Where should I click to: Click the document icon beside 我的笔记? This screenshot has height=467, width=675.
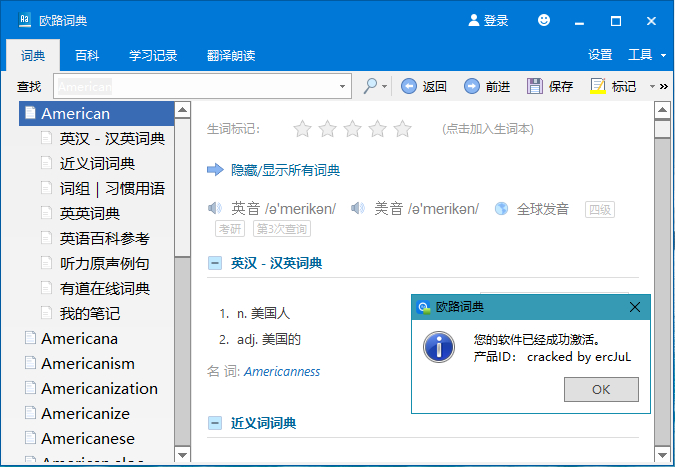[x=46, y=312]
